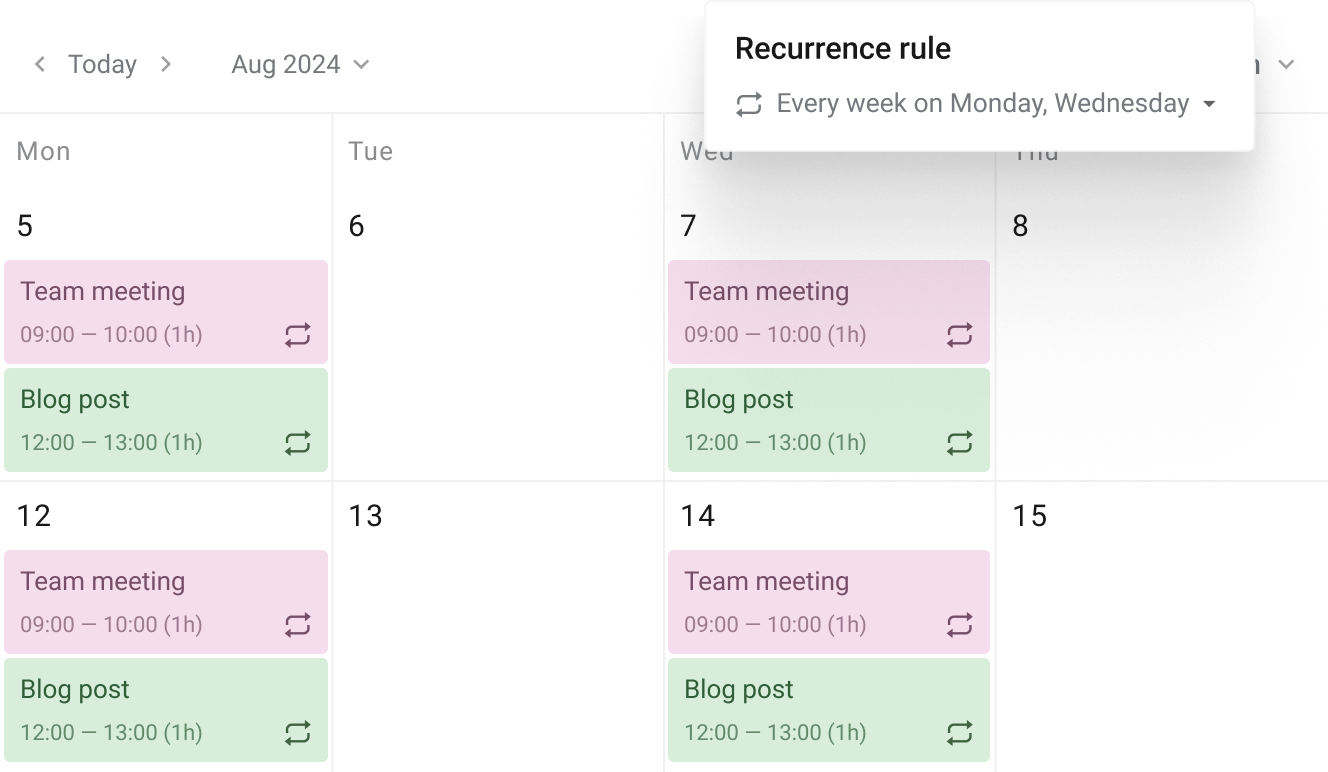Select the 'Recurrence rule' popup heading

(x=843, y=48)
